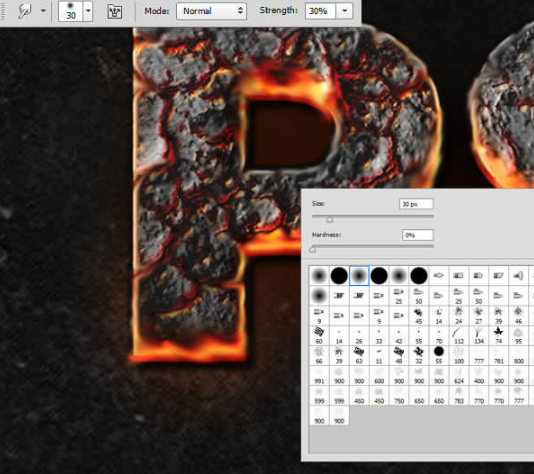The width and height of the screenshot is (534, 474).
Task: Choose the spatter brush preset 24
Action: 459,316
